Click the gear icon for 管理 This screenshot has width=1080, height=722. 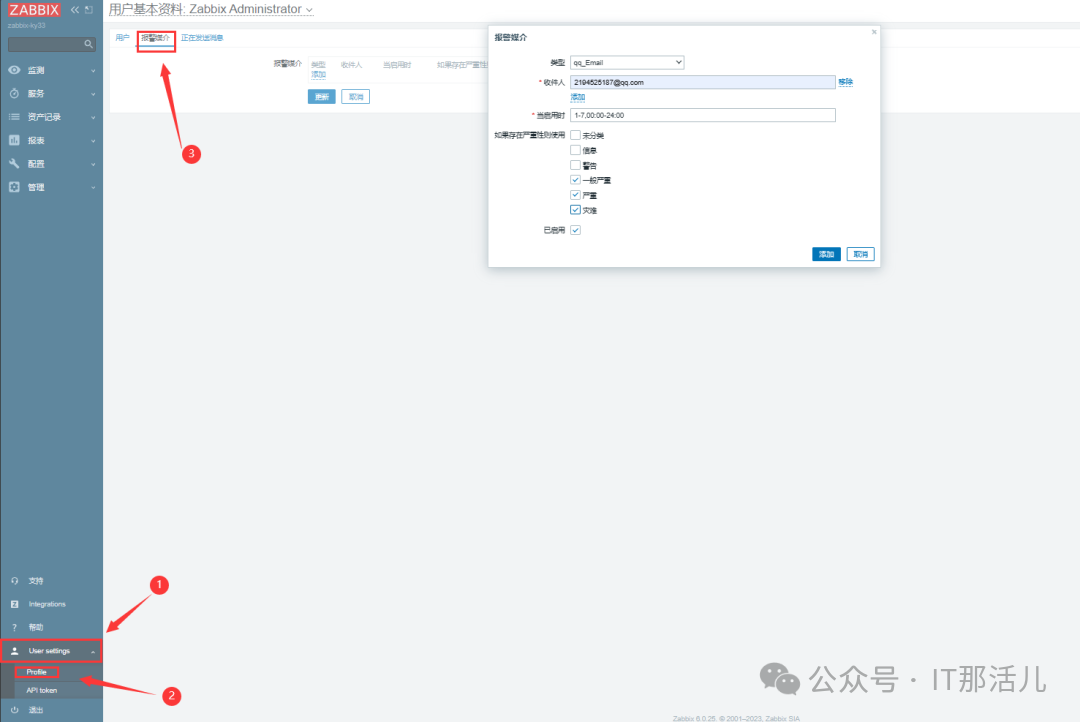(14, 187)
